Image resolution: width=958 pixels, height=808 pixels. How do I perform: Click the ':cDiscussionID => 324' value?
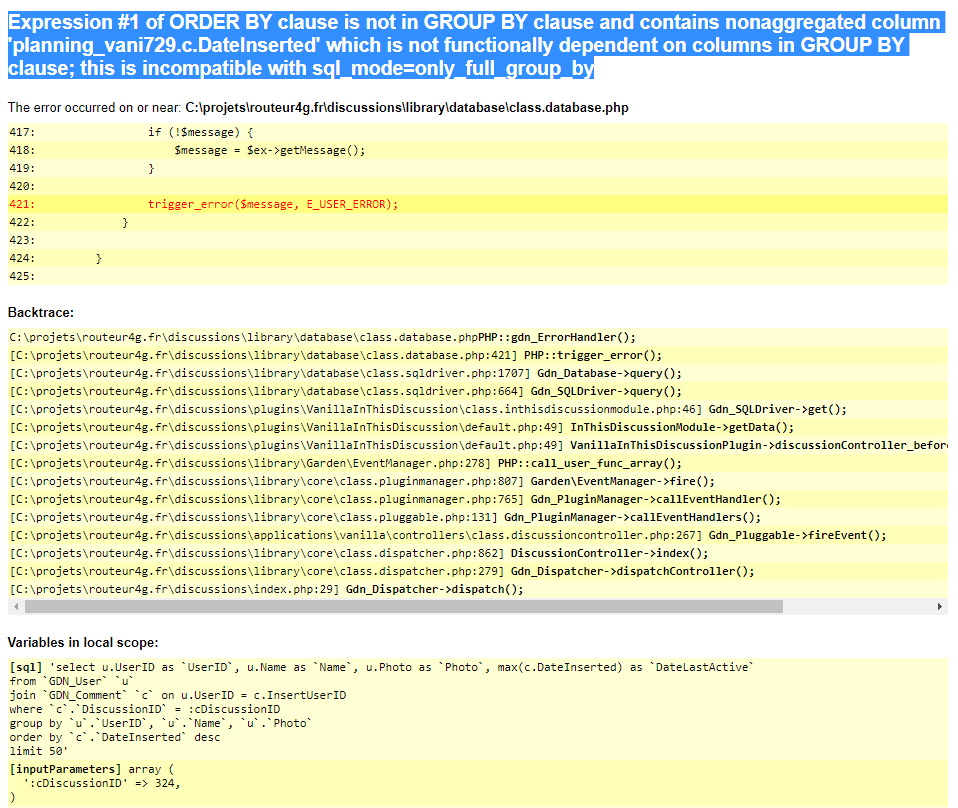(x=101, y=784)
